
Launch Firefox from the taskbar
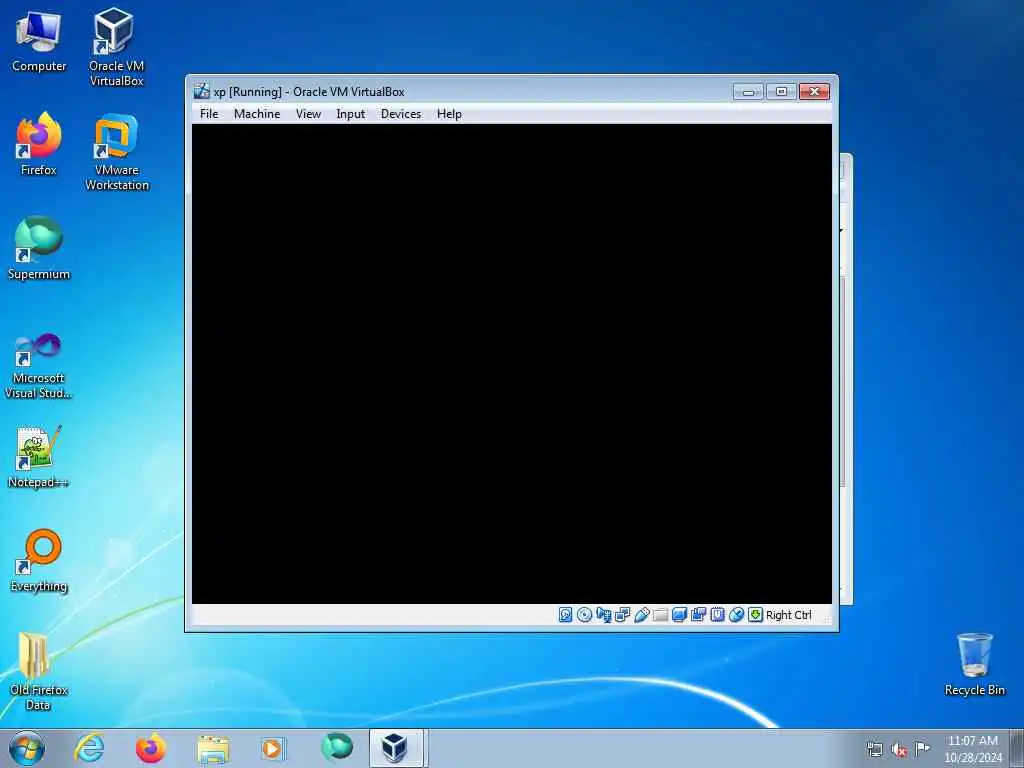[151, 748]
